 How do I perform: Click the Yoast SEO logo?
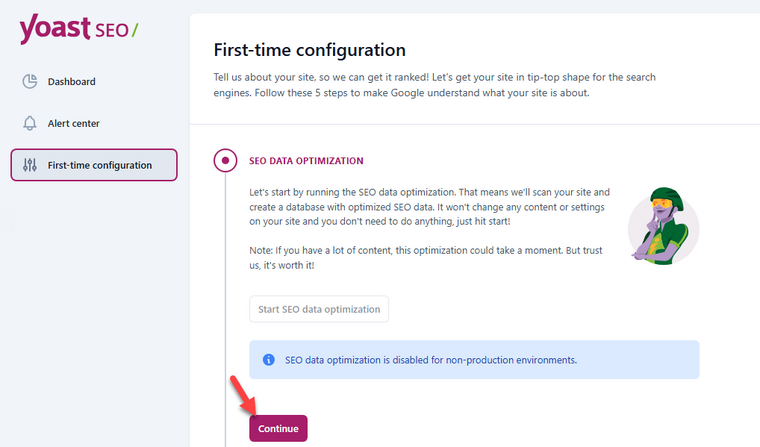click(x=79, y=29)
